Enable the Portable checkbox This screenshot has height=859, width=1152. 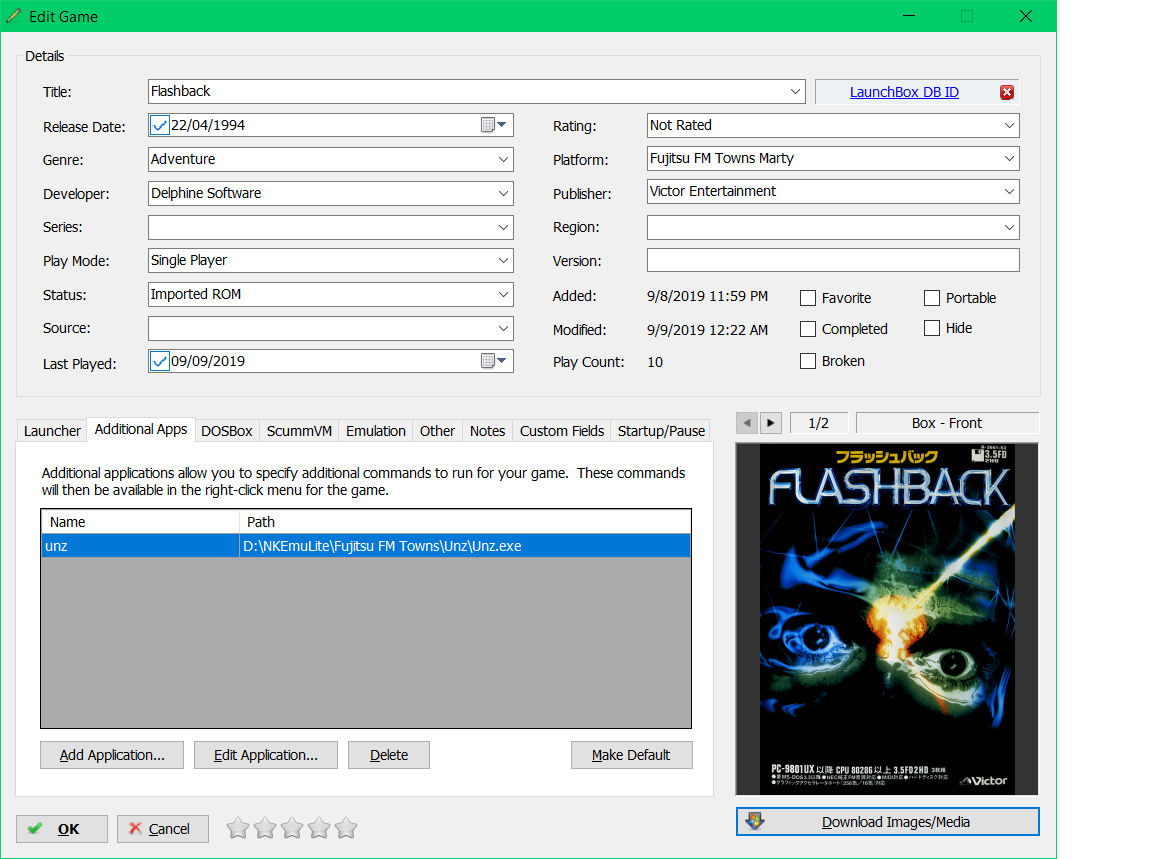932,298
